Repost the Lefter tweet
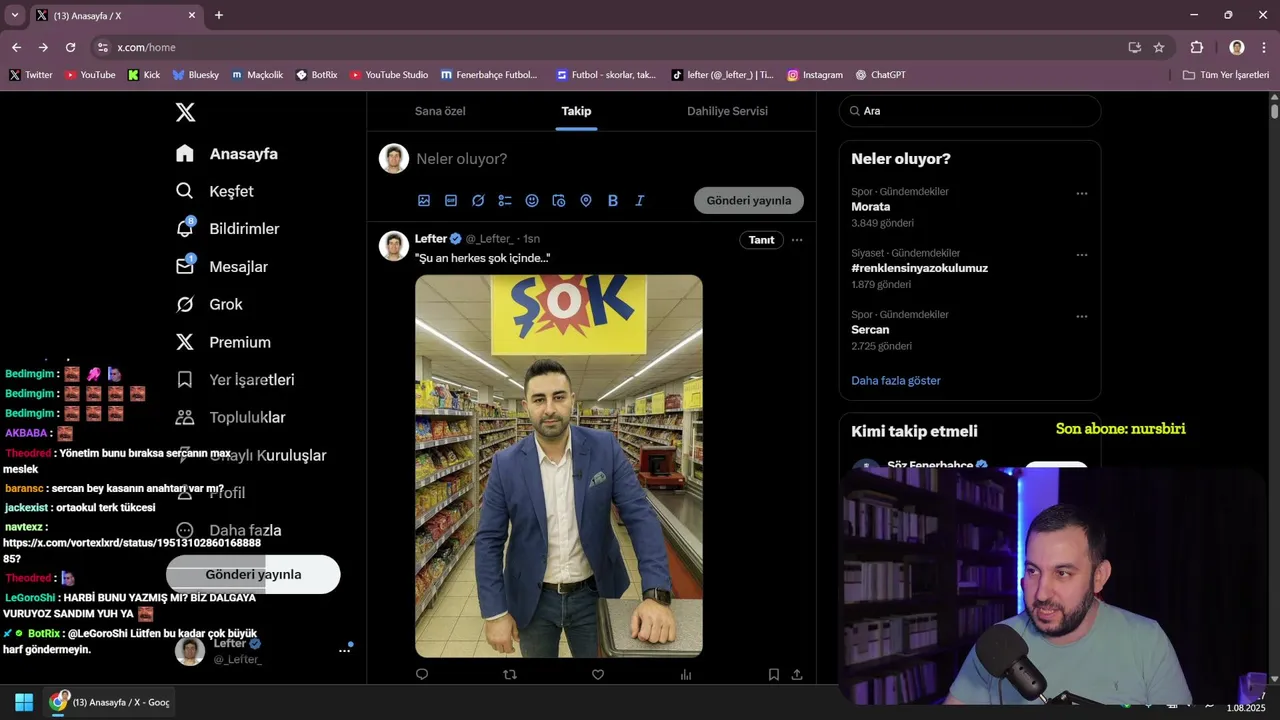This screenshot has width=1280, height=720. [x=510, y=675]
